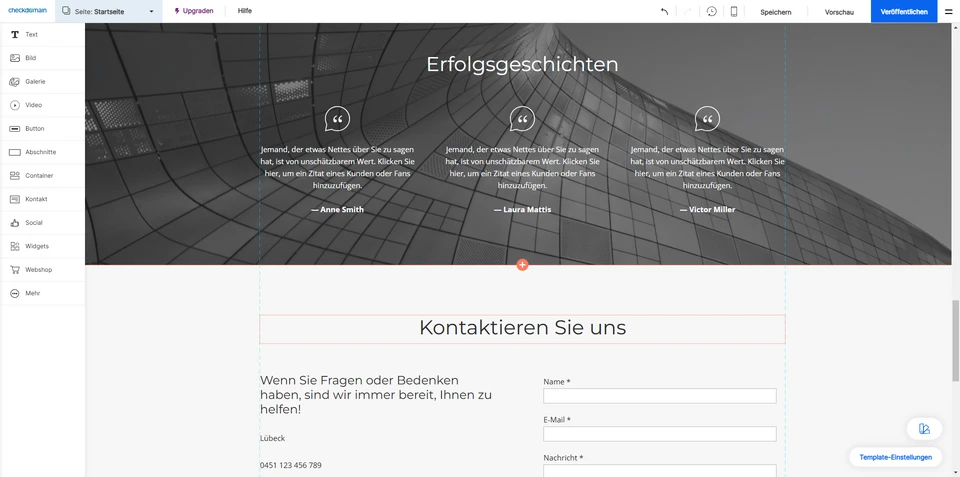Click the 'Nachricht *' field label
The width and height of the screenshot is (960, 477).
pos(563,458)
